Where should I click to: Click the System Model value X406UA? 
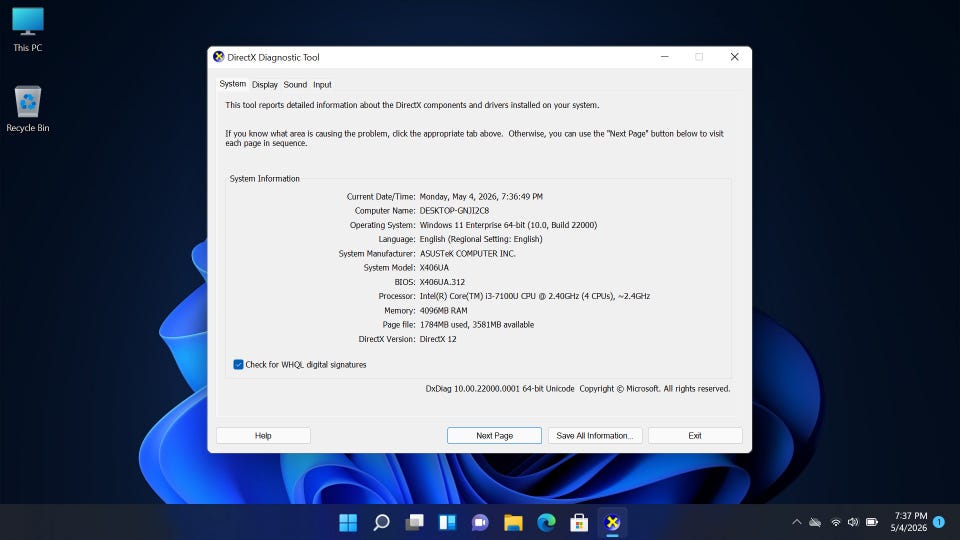(434, 268)
